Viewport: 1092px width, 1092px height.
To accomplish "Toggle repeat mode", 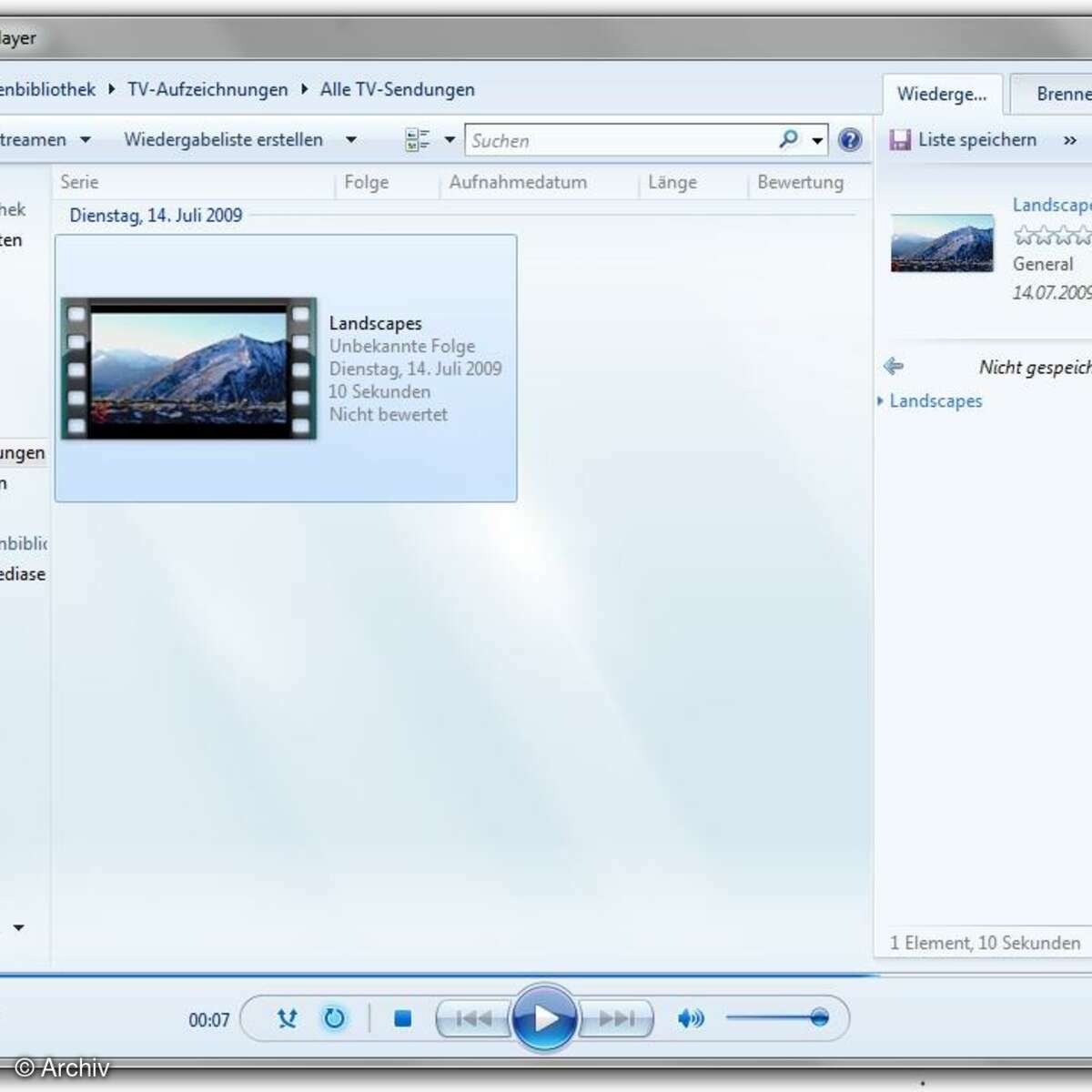I will 334,1018.
